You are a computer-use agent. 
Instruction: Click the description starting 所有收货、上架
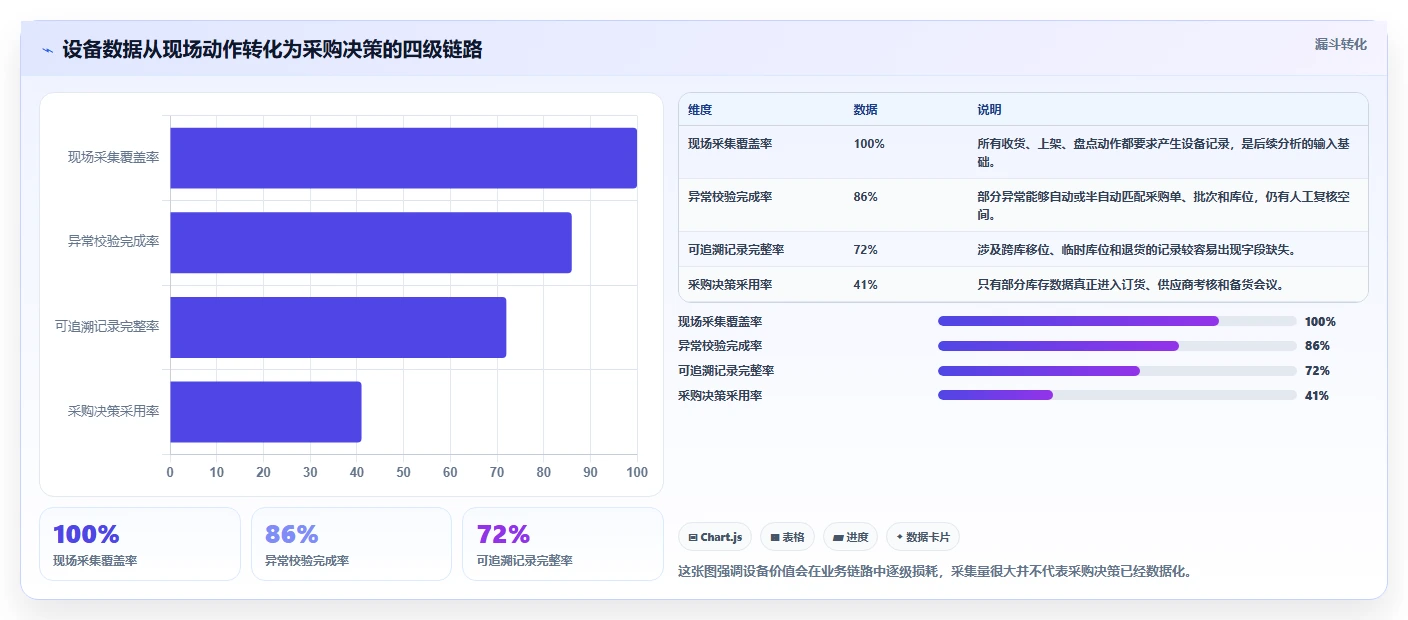(1164, 152)
